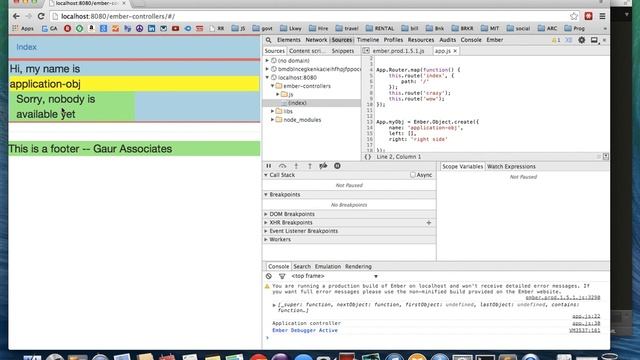Image resolution: width=640 pixels, height=360 pixels.
Task: Click the step over function icon
Action: click(x=282, y=166)
